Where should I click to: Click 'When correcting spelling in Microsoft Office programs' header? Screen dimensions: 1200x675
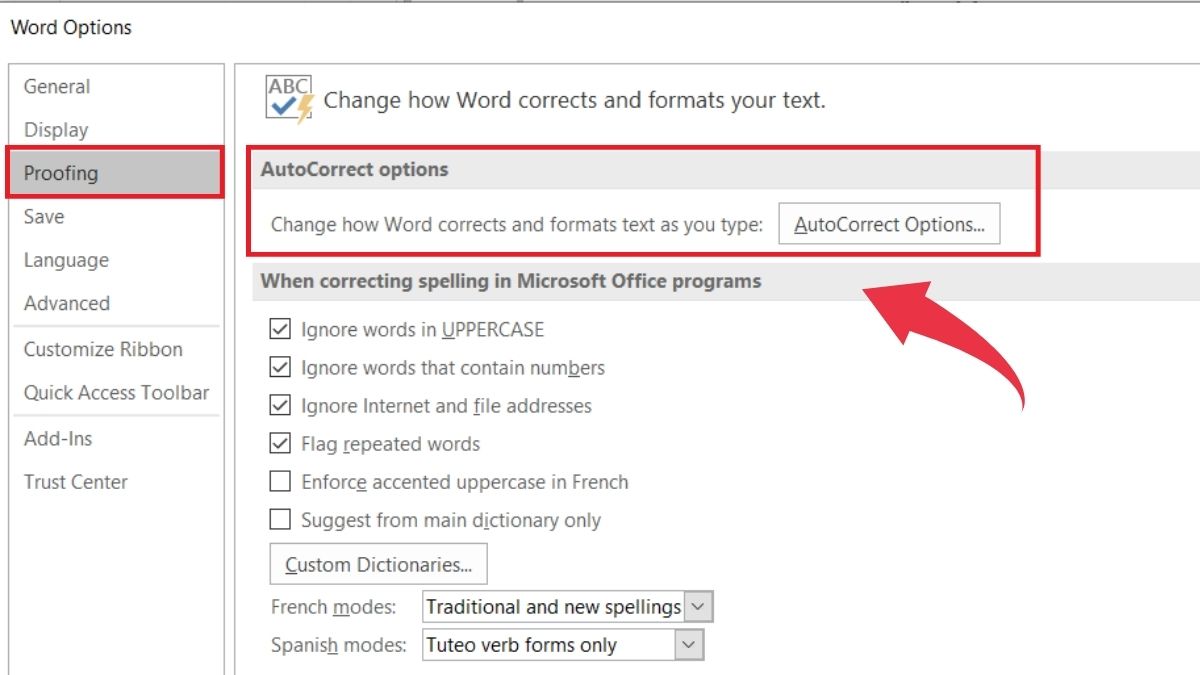(x=511, y=281)
